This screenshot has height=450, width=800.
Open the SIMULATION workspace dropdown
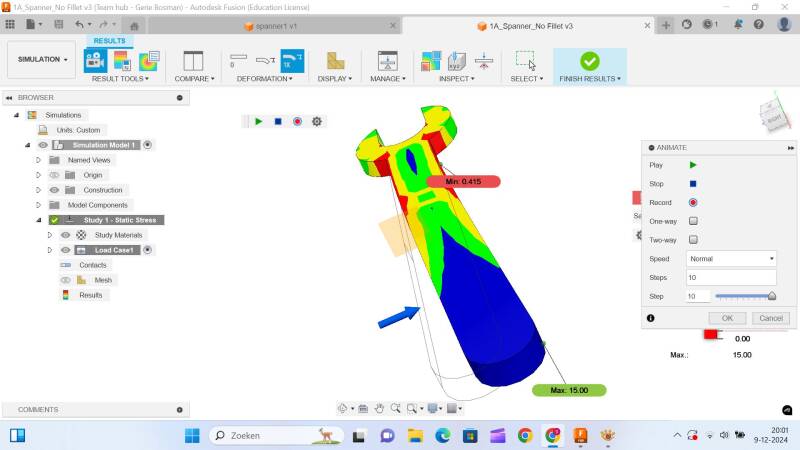point(42,60)
